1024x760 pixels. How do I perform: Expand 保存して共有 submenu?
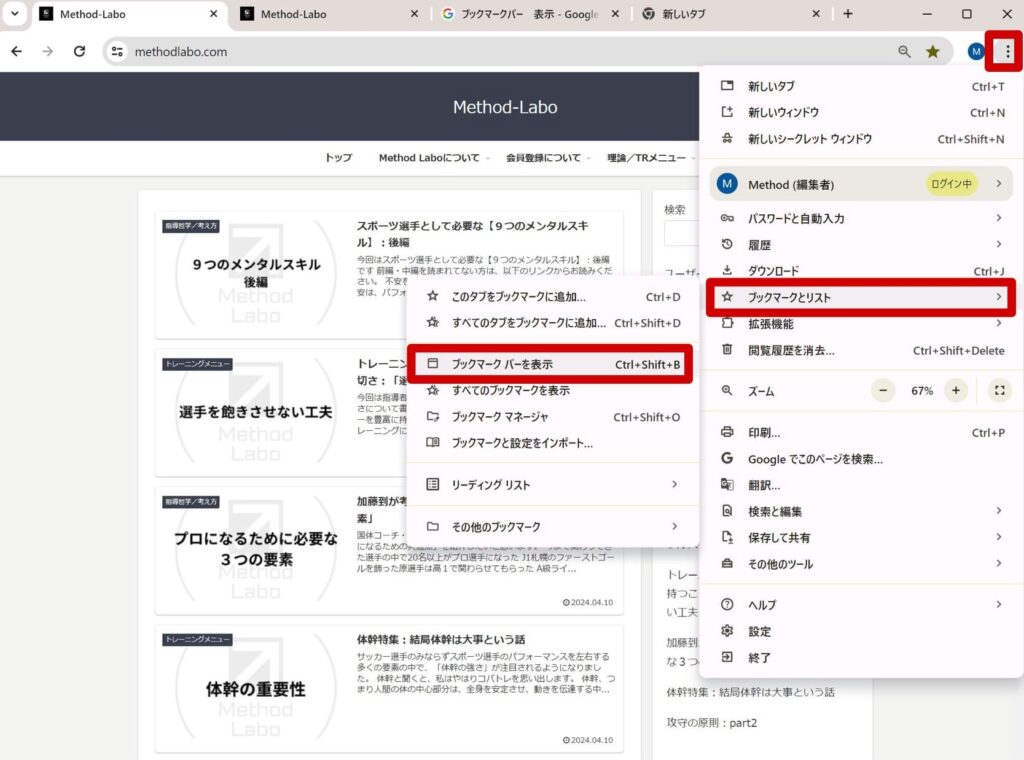[861, 537]
